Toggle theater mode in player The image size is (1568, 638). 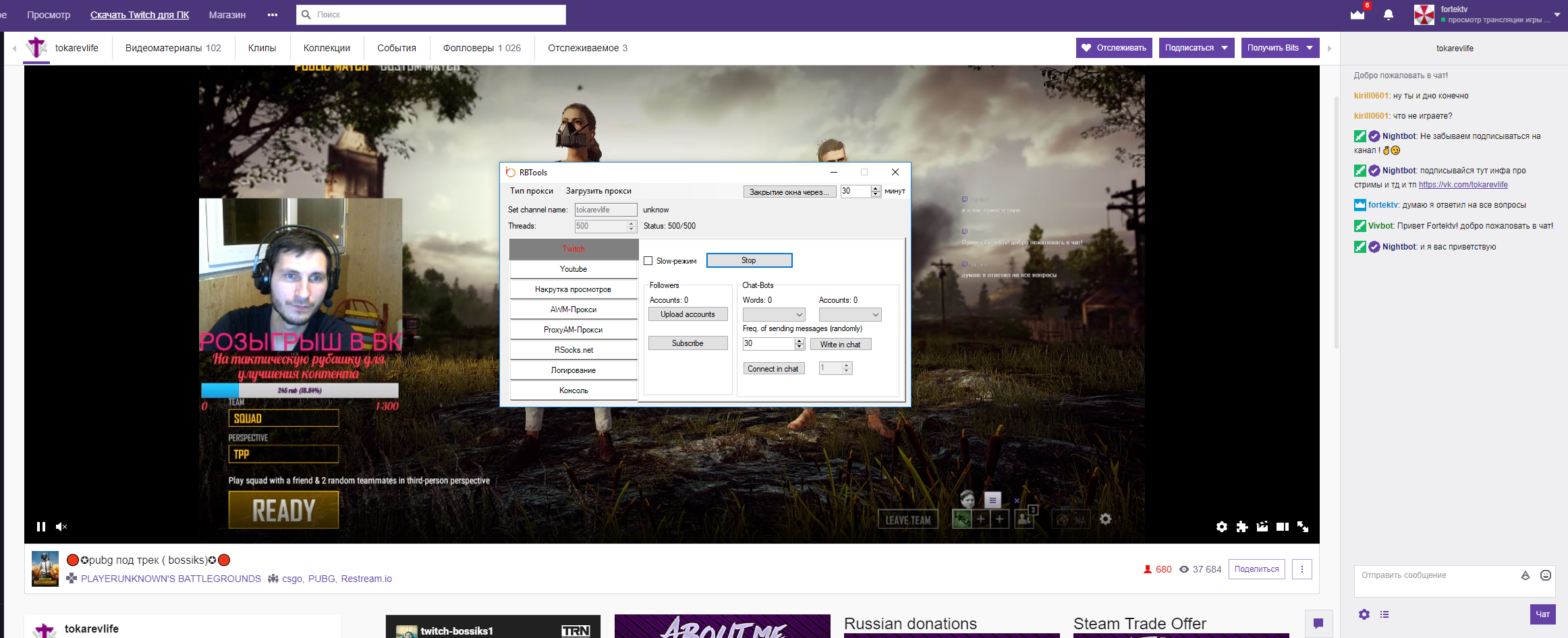tap(1283, 527)
